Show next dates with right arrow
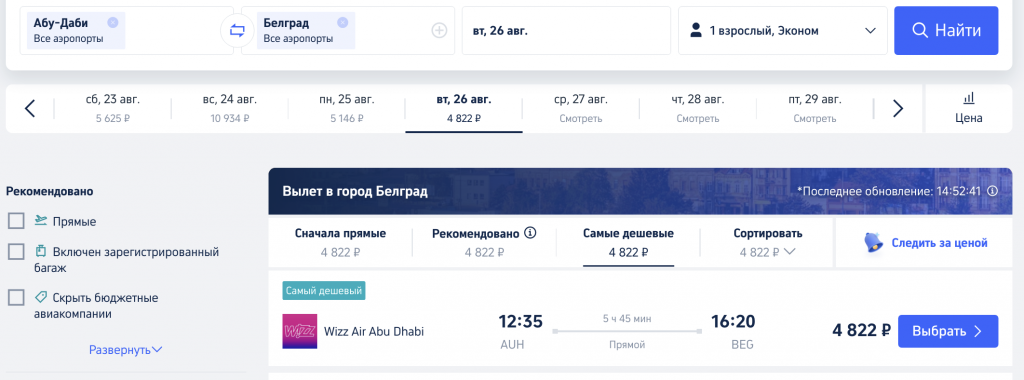The width and height of the screenshot is (1024, 380). pos(898,108)
